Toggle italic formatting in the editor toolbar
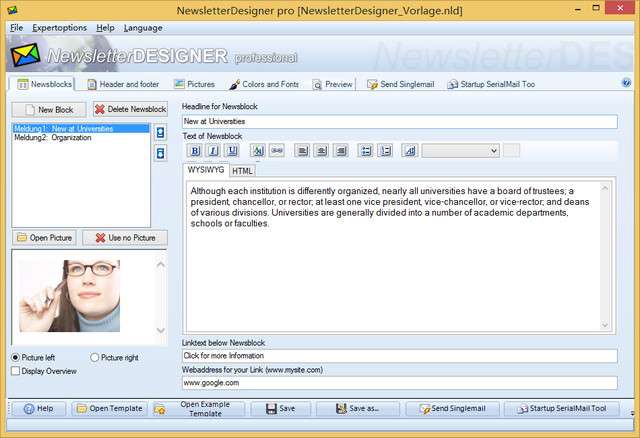The image size is (640, 438). 213,151
